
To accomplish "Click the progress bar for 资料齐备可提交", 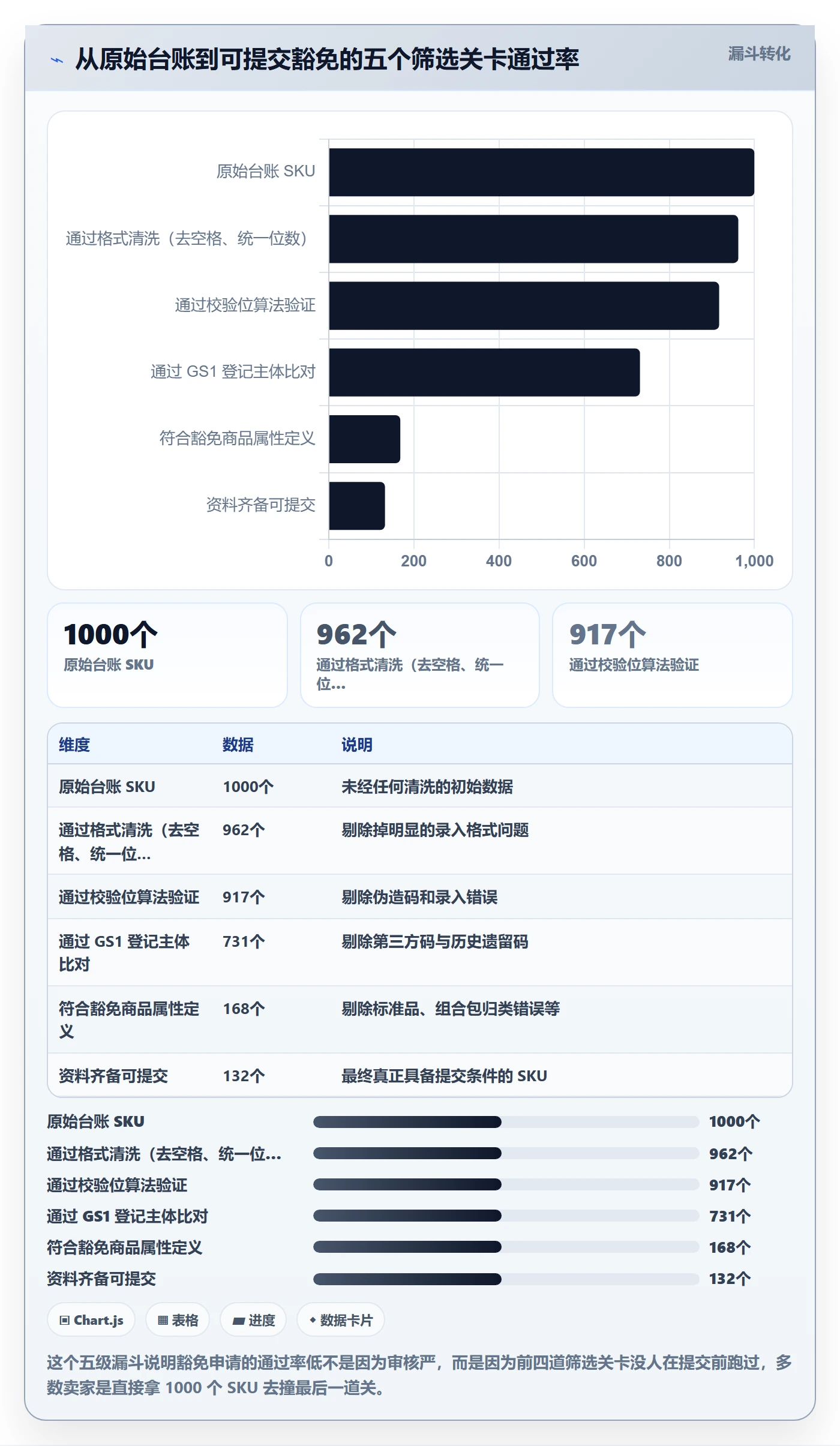I will 506,1279.
